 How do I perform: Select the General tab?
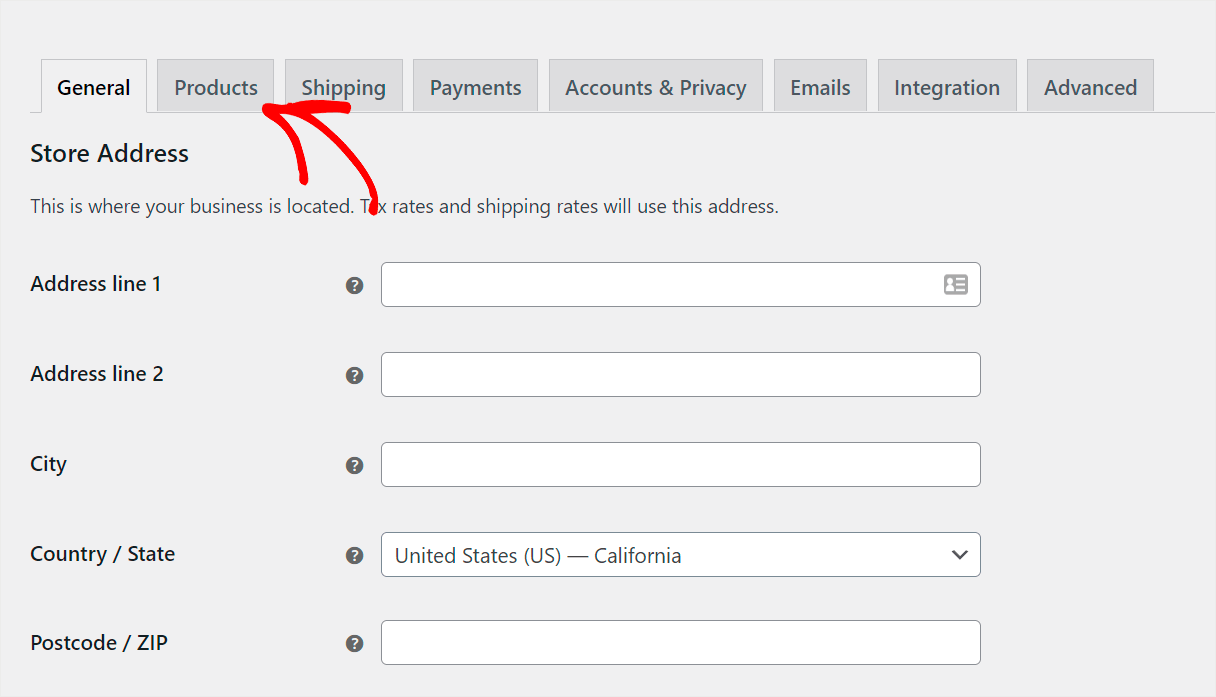tap(94, 87)
